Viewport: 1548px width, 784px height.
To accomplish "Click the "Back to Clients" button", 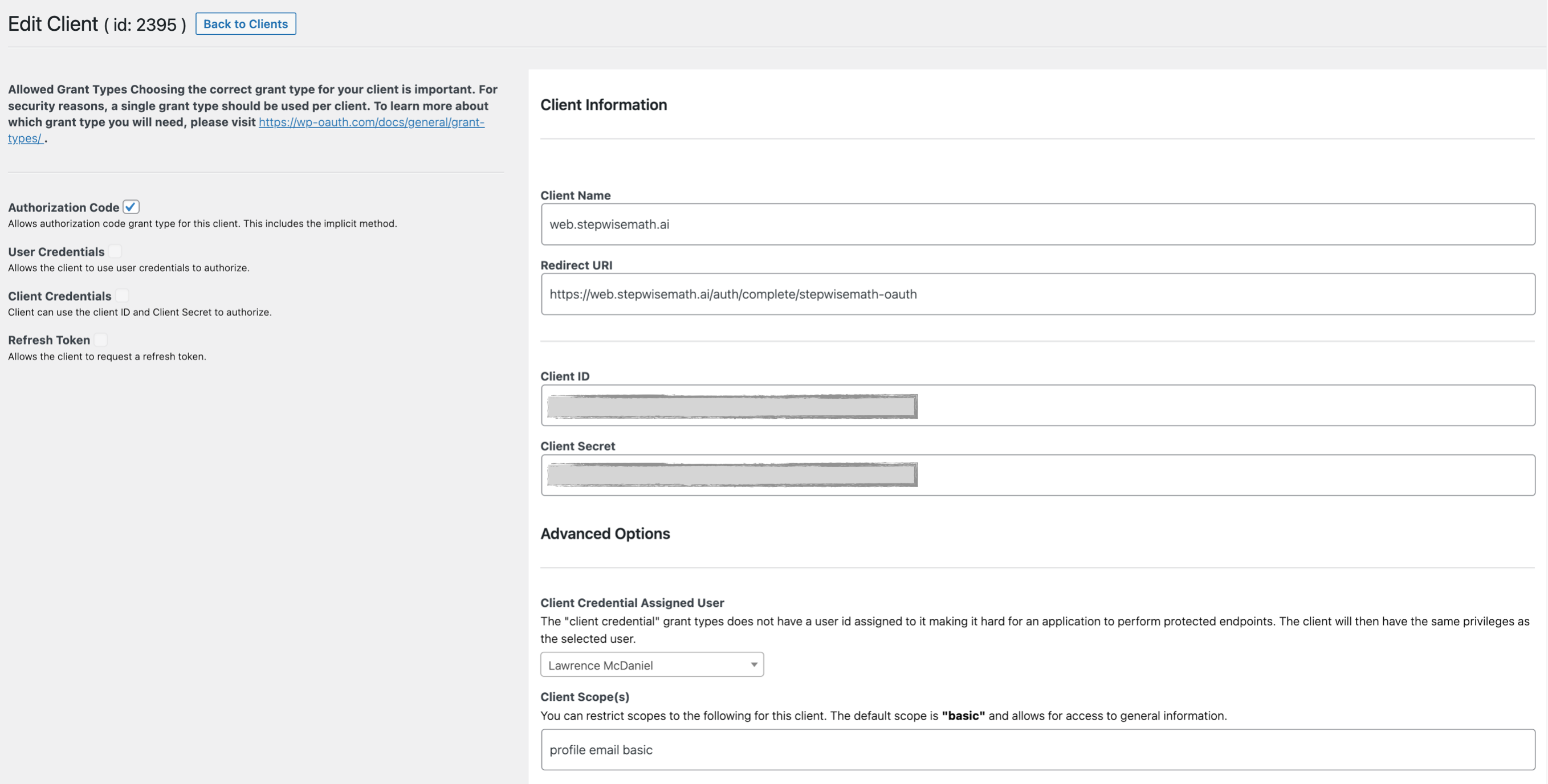I will (x=245, y=23).
